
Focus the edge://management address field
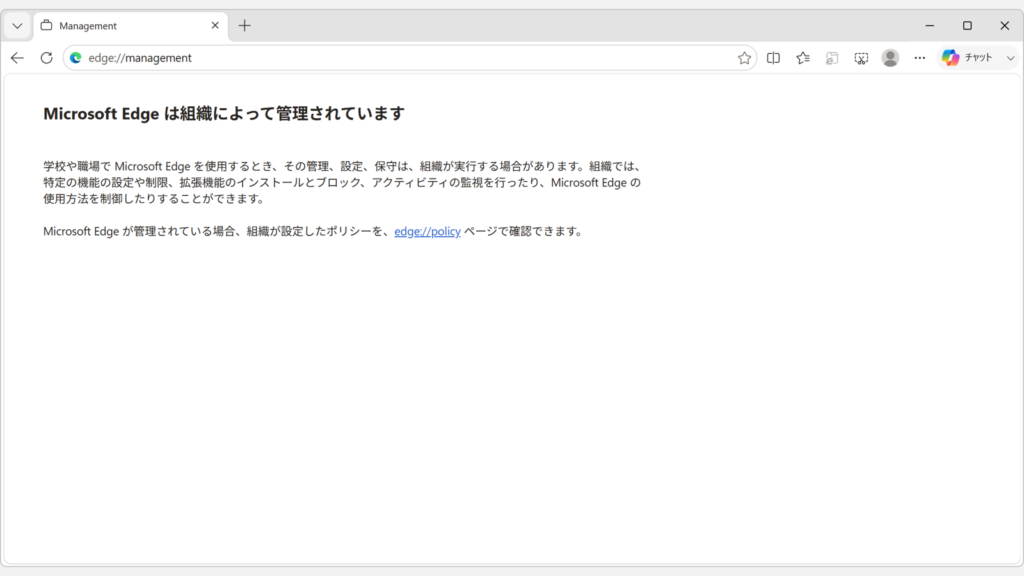[x=408, y=57]
